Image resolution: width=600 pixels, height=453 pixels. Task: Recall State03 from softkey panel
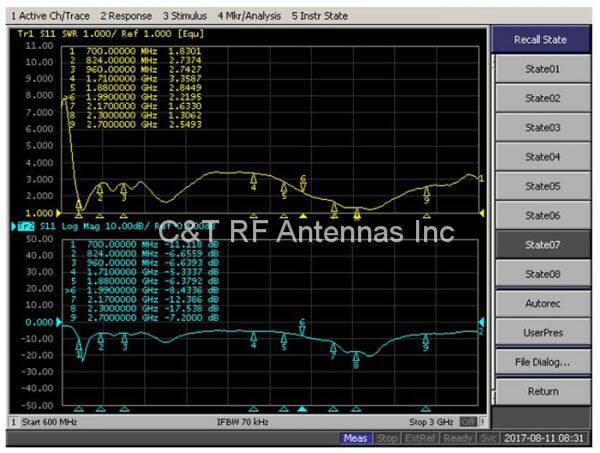tap(542, 128)
